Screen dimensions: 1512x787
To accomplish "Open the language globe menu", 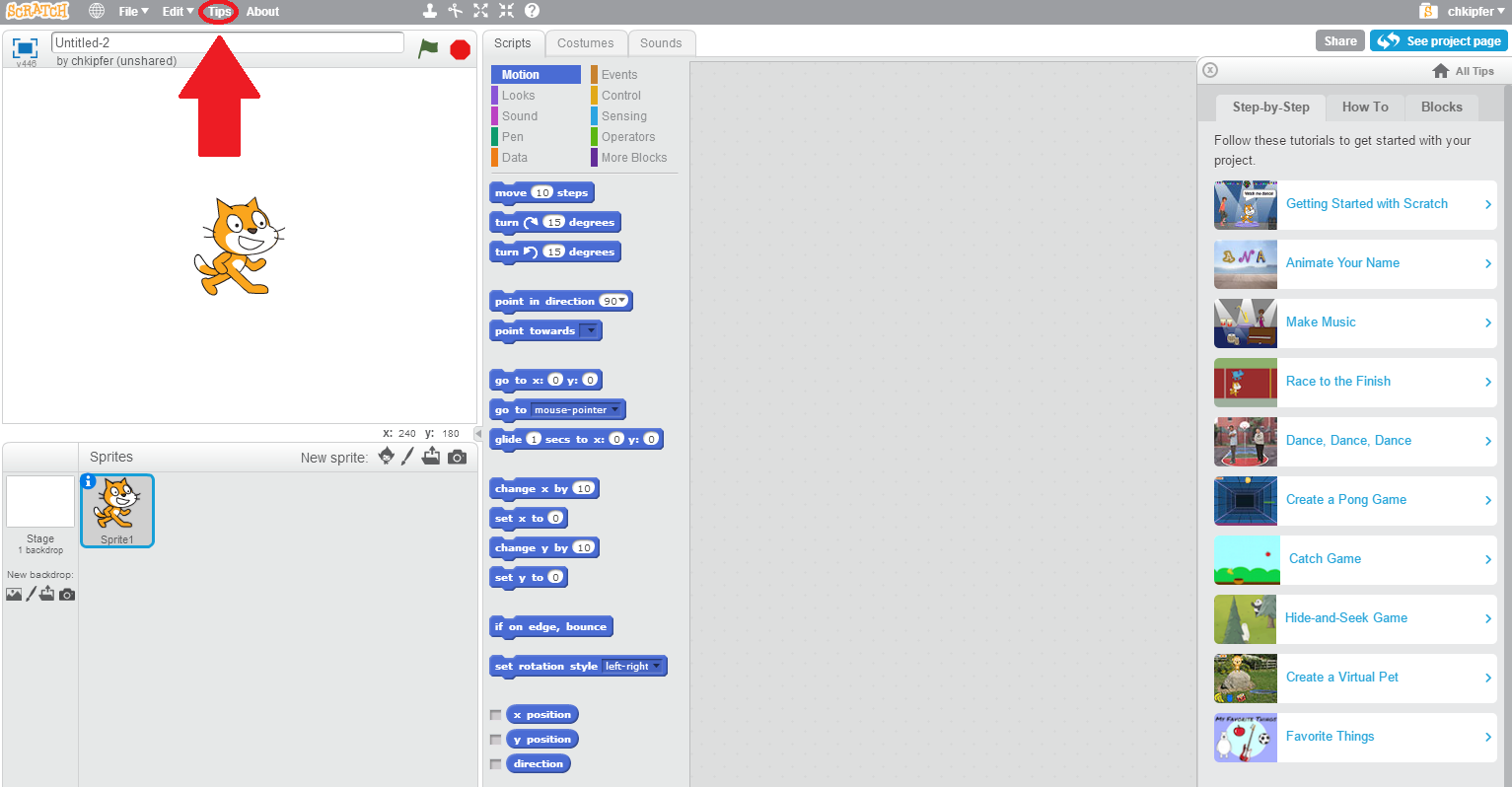I will pyautogui.click(x=96, y=11).
